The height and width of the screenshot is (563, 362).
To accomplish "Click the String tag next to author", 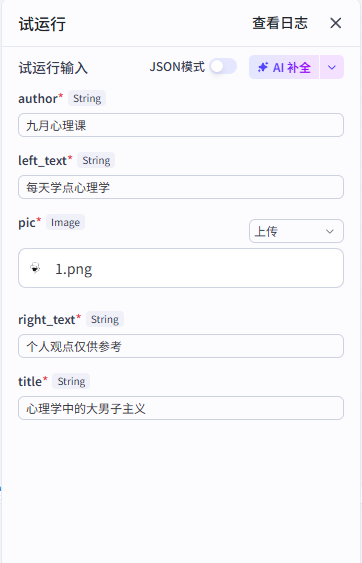I will (x=87, y=98).
